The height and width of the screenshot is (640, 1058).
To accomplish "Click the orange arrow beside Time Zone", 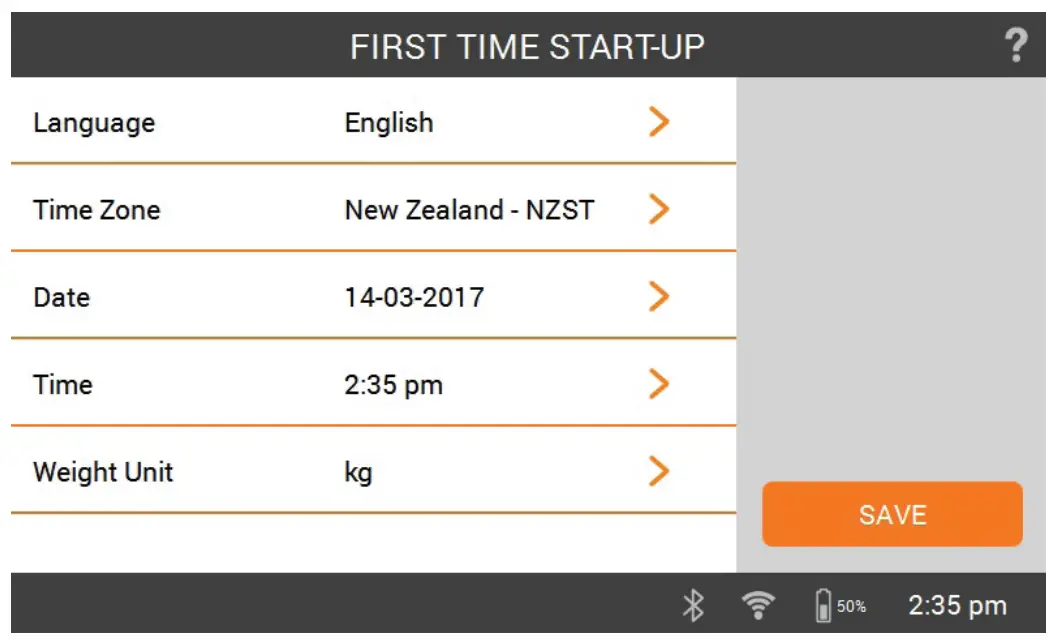I will [659, 209].
